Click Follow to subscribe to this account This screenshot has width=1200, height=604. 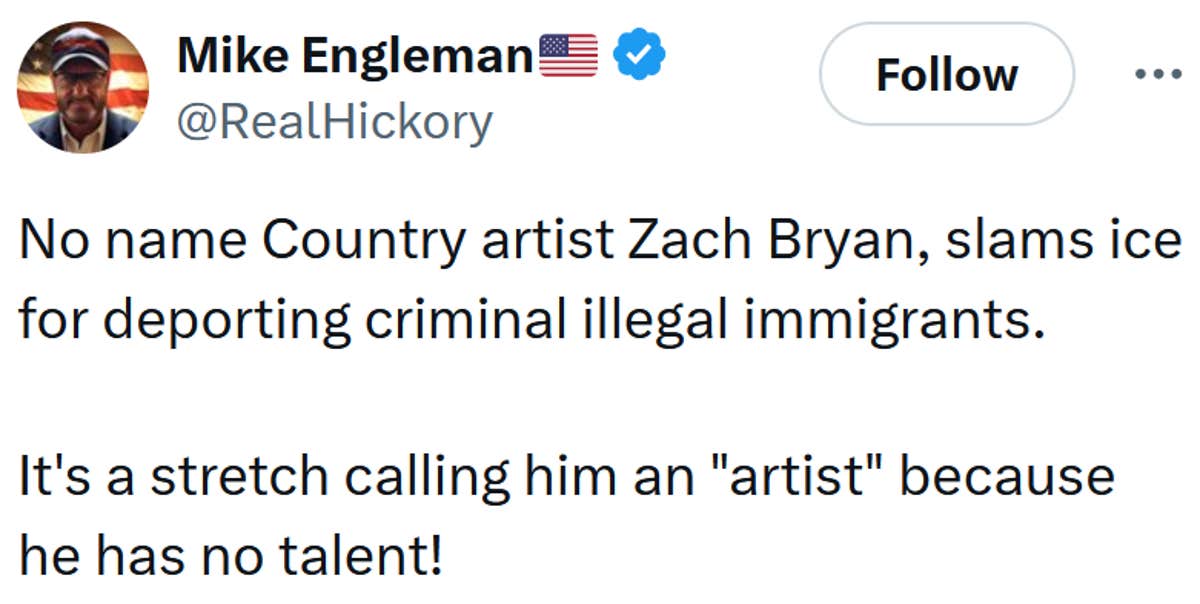click(x=946, y=74)
